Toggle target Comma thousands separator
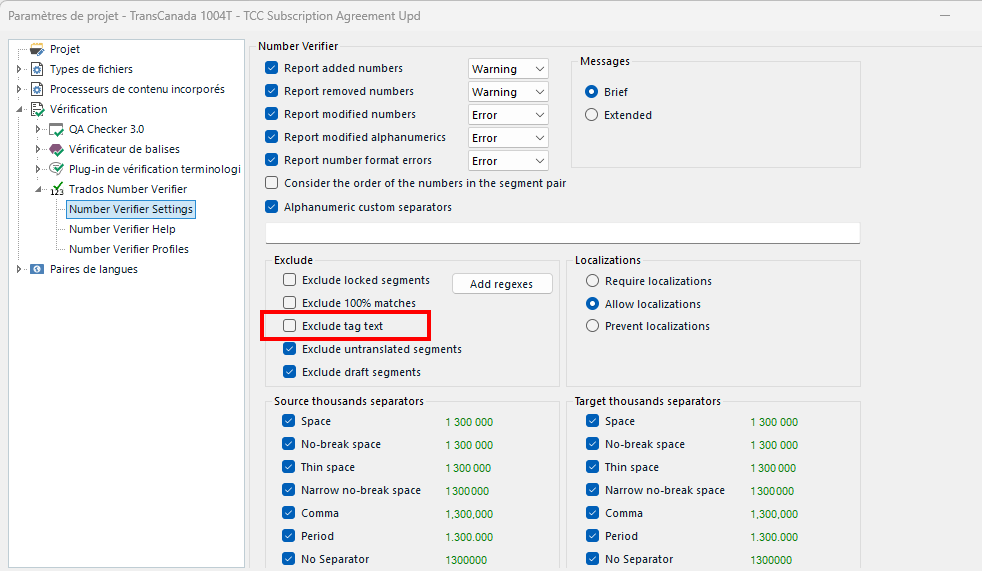The image size is (982, 571). pos(592,513)
